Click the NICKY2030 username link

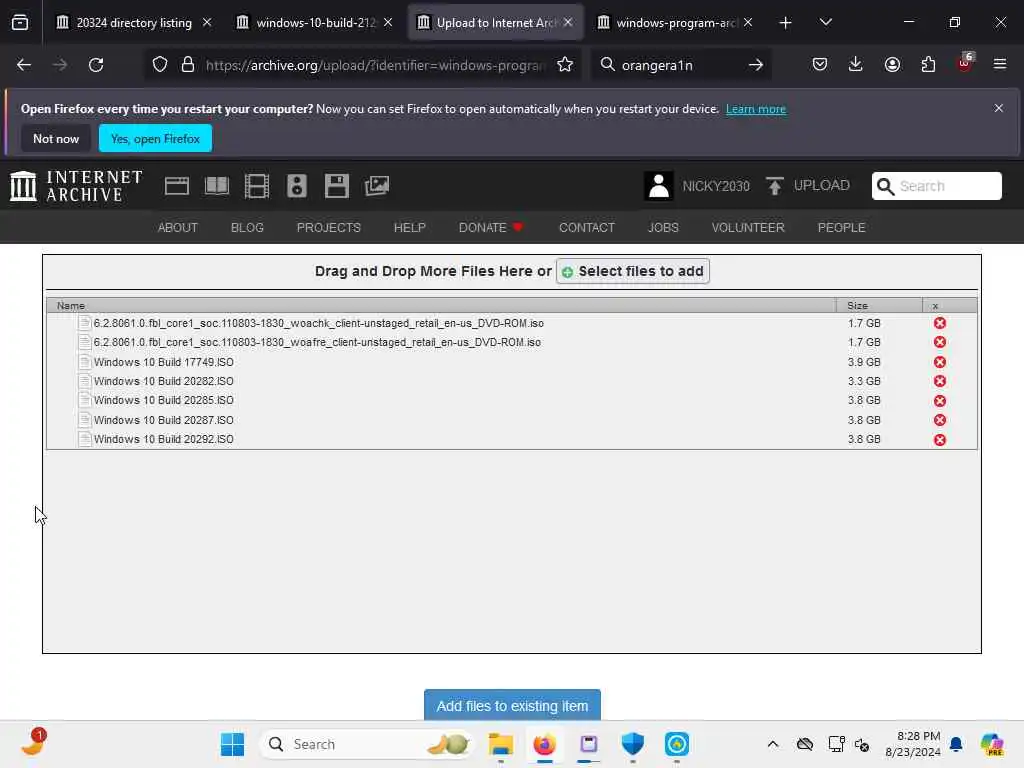[x=716, y=186]
